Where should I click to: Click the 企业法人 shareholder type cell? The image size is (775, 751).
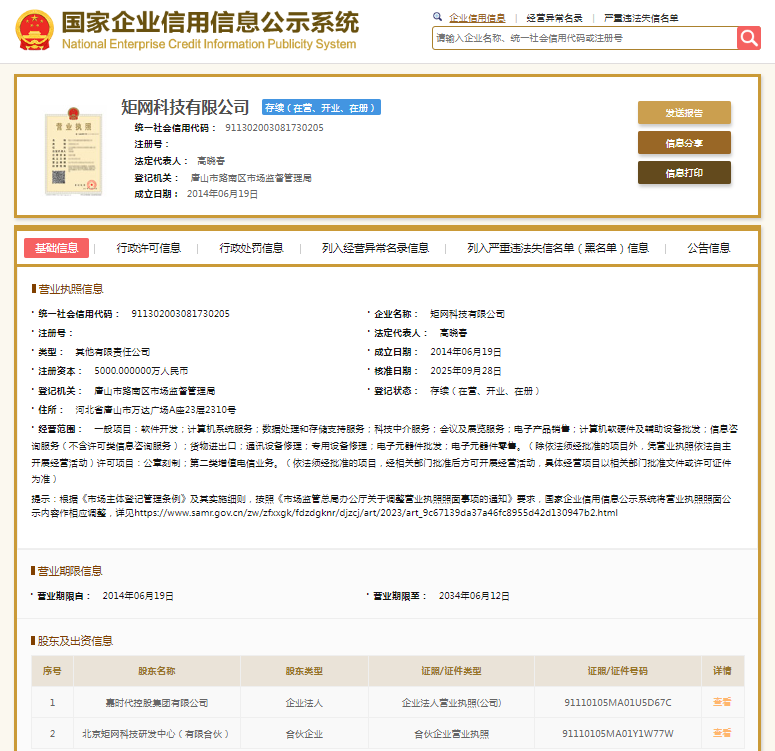click(304, 703)
